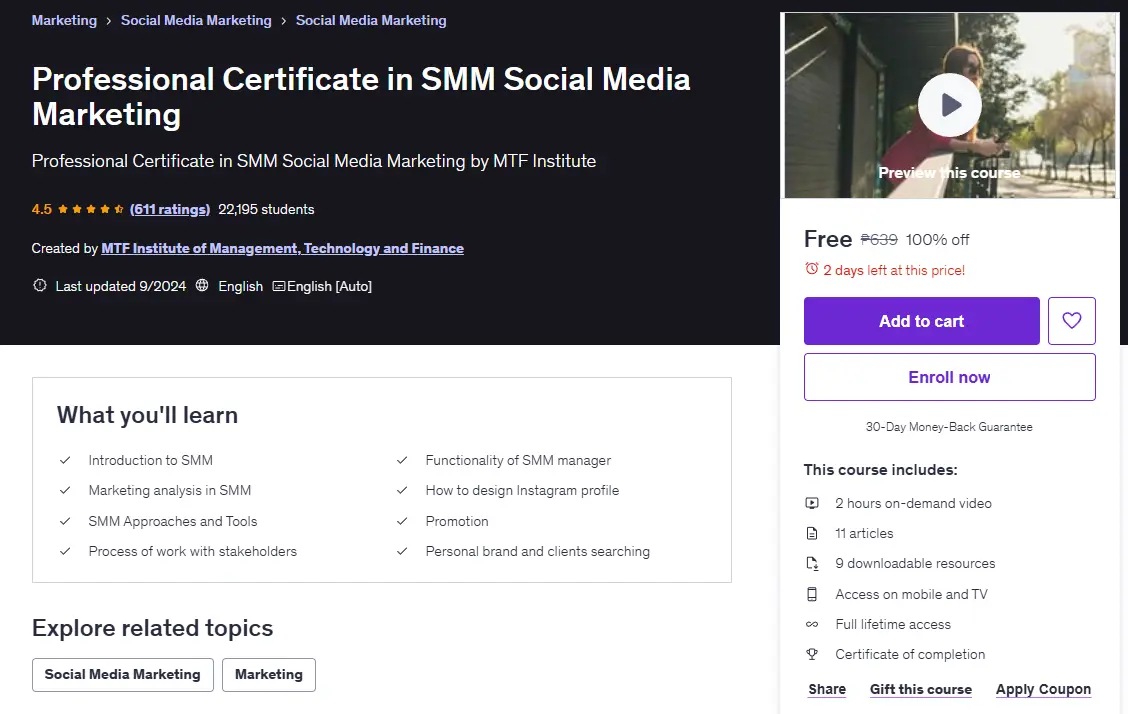Click the alarm clock icon beside days left
This screenshot has height=714, width=1128.
tap(811, 269)
